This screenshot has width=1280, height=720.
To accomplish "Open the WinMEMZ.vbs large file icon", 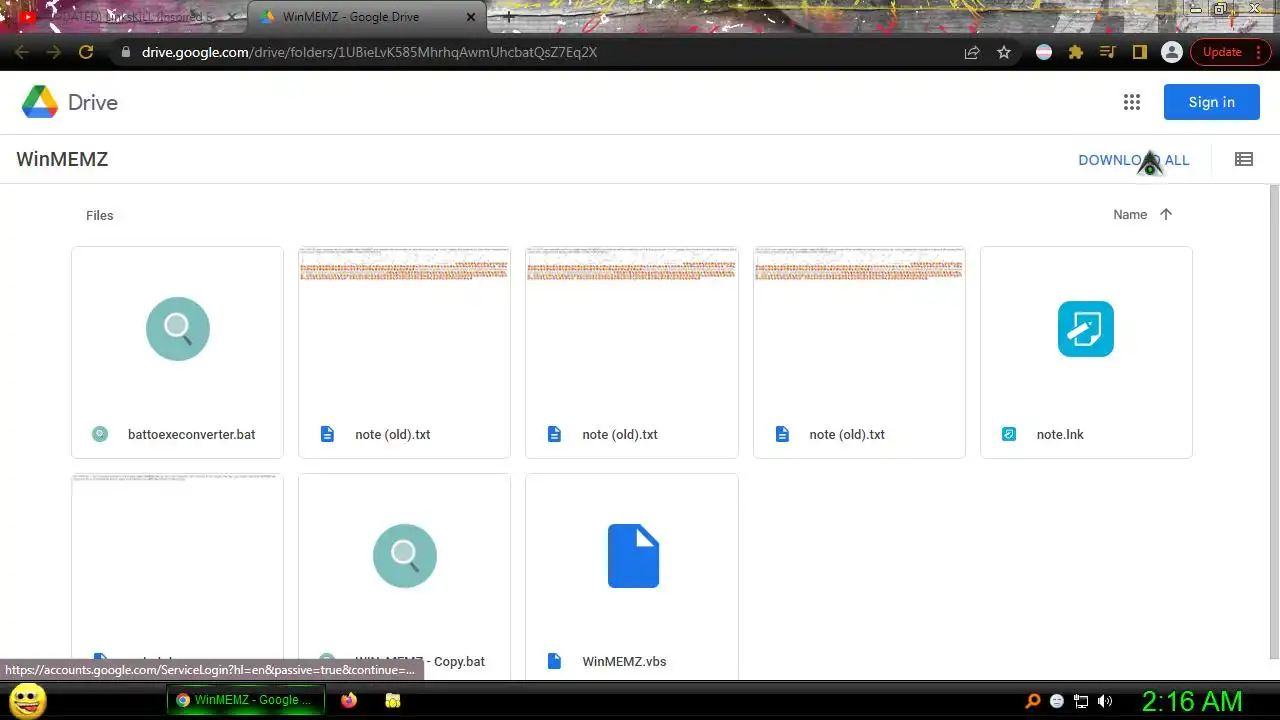I will (633, 556).
